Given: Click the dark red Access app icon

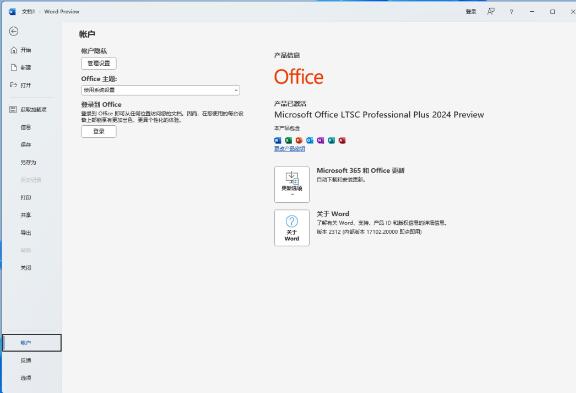Looking at the screenshot, I should pos(342,140).
